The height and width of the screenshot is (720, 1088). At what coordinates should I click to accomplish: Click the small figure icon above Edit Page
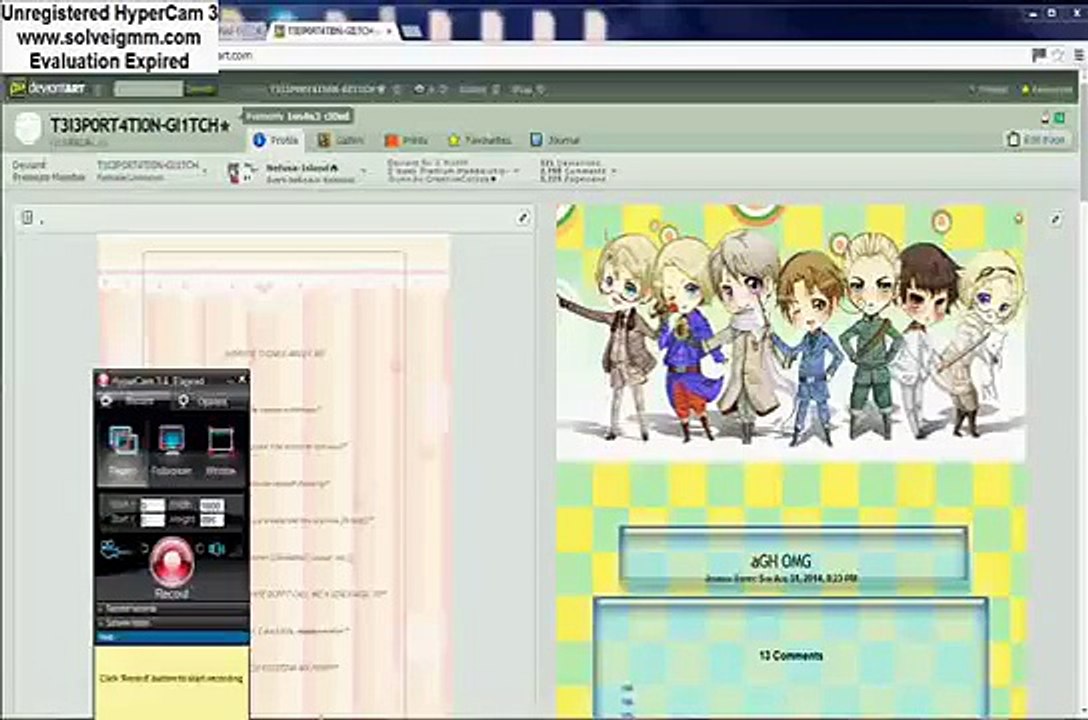pos(1045,118)
